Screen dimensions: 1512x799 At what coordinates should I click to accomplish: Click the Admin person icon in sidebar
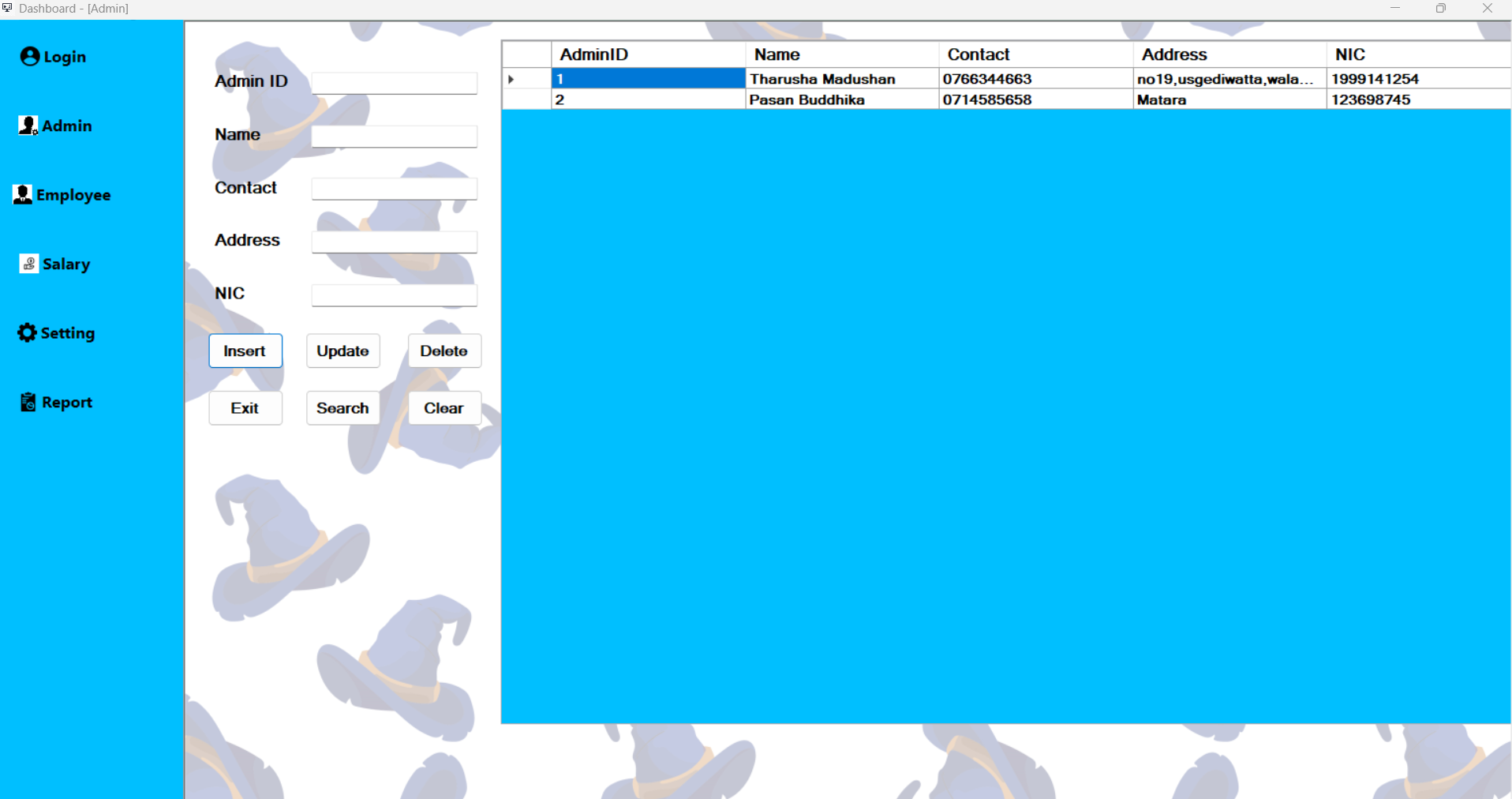pos(28,126)
